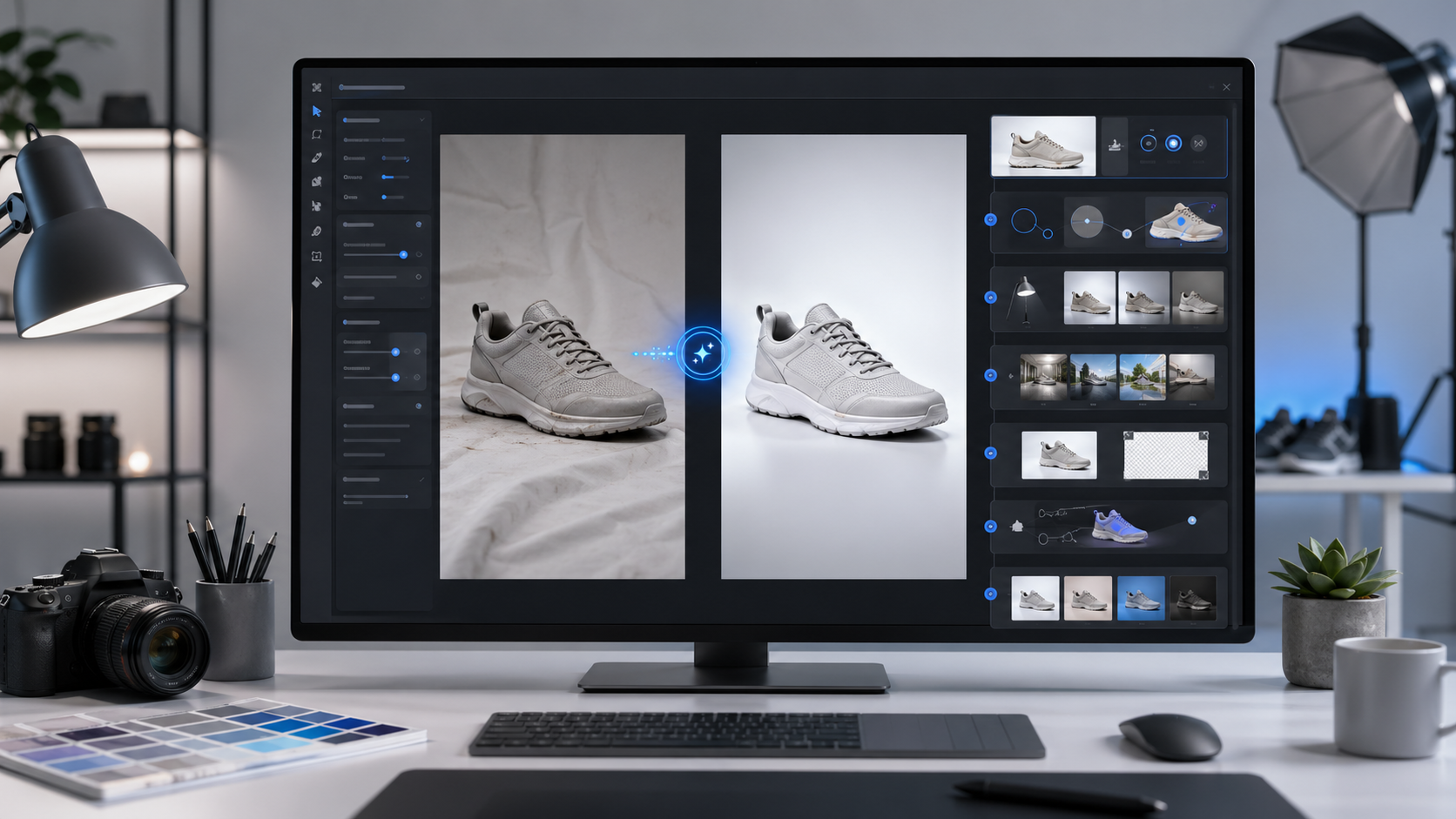Expand the chevron at bottom of second settings section
The height and width of the screenshot is (819, 1456).
[422, 298]
